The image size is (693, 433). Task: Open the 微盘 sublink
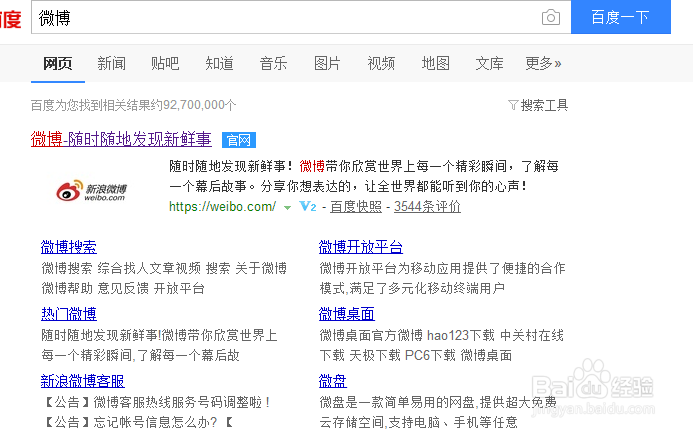point(333,381)
